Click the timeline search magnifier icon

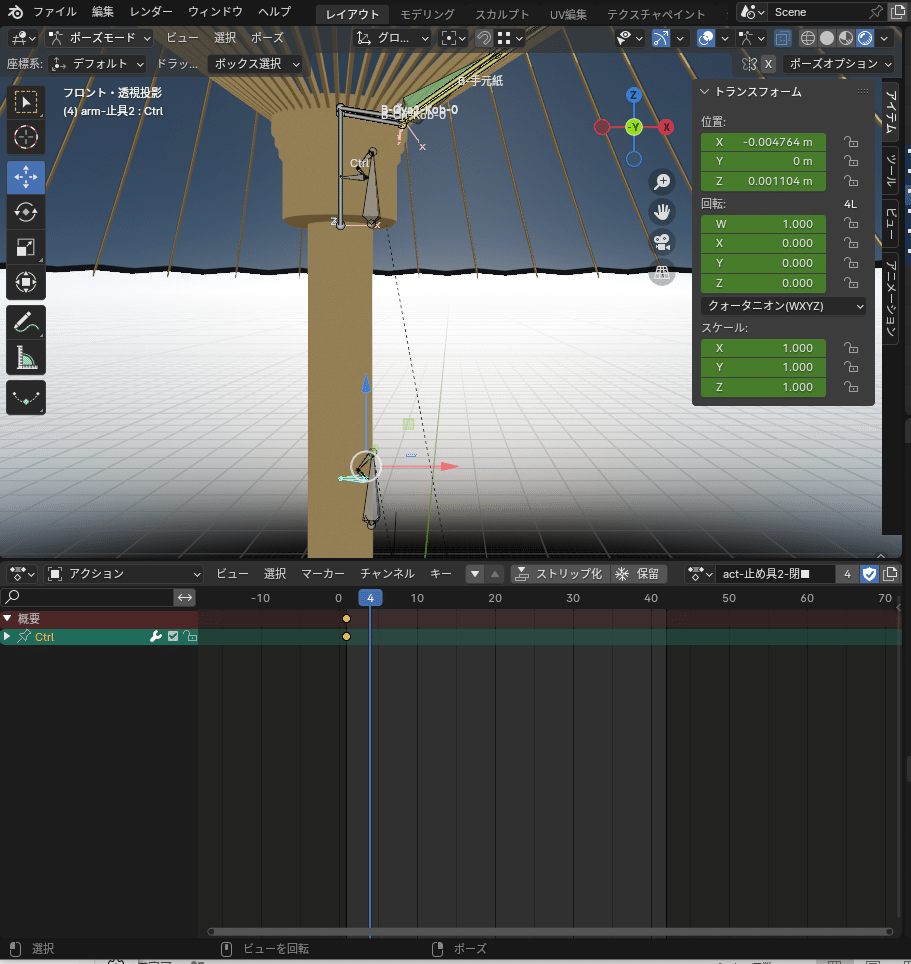(x=12, y=596)
